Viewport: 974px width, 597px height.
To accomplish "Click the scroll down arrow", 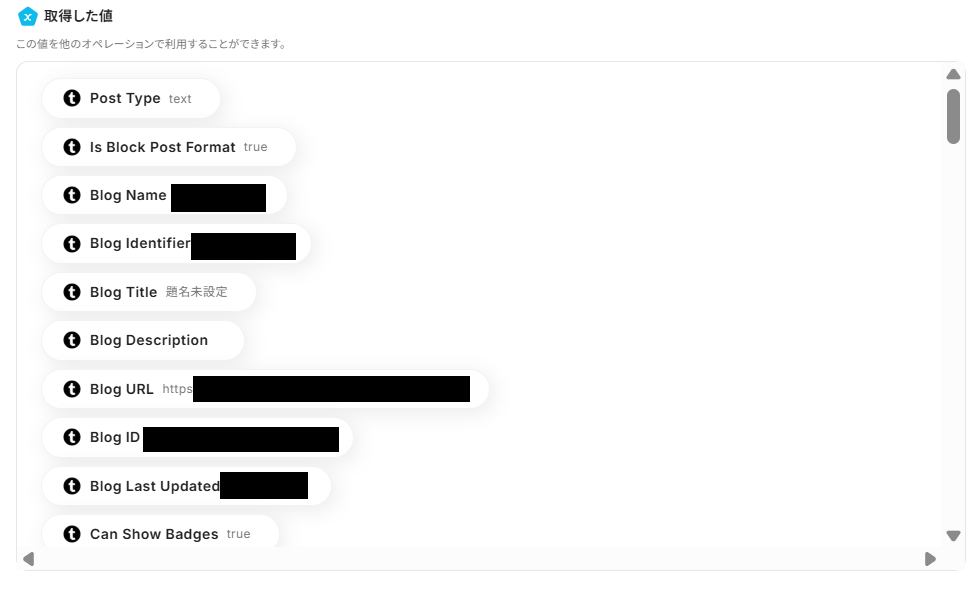I will [x=954, y=535].
